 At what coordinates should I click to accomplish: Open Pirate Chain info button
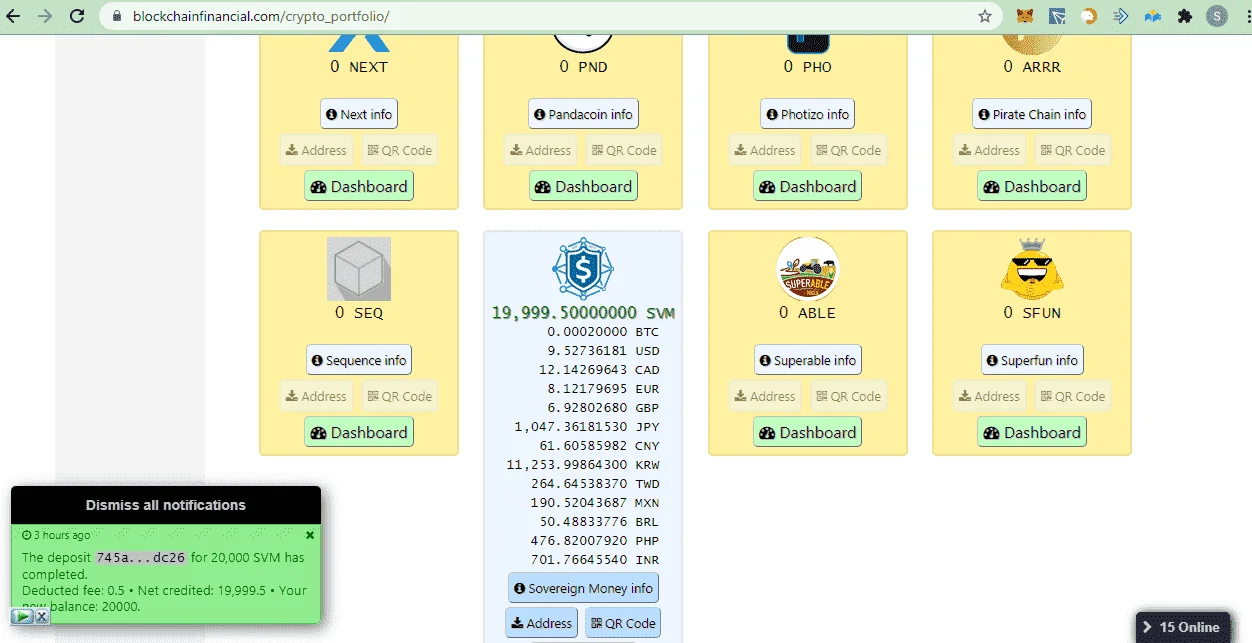click(x=1032, y=114)
